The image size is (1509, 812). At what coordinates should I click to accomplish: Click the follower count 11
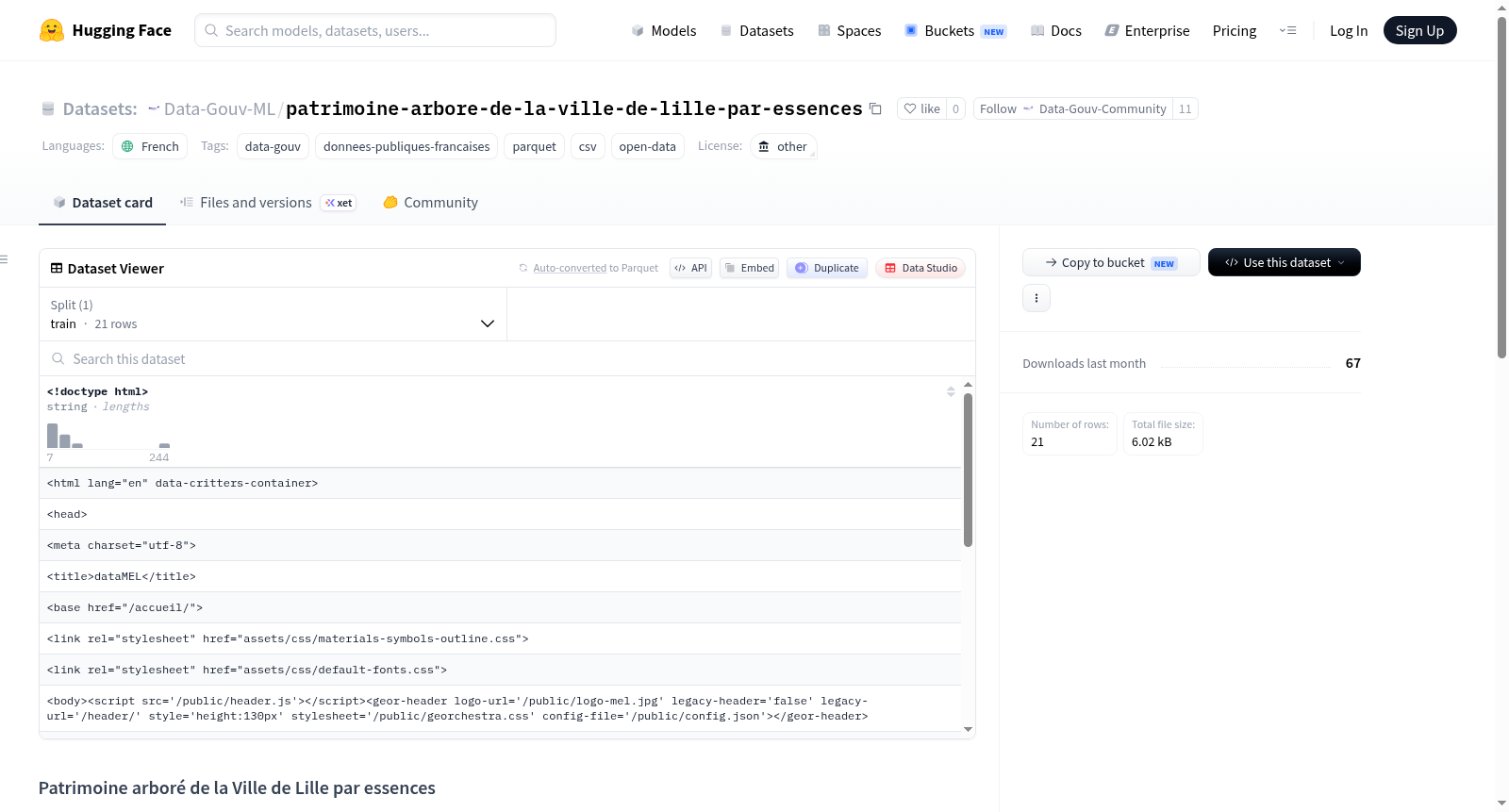pos(1186,108)
